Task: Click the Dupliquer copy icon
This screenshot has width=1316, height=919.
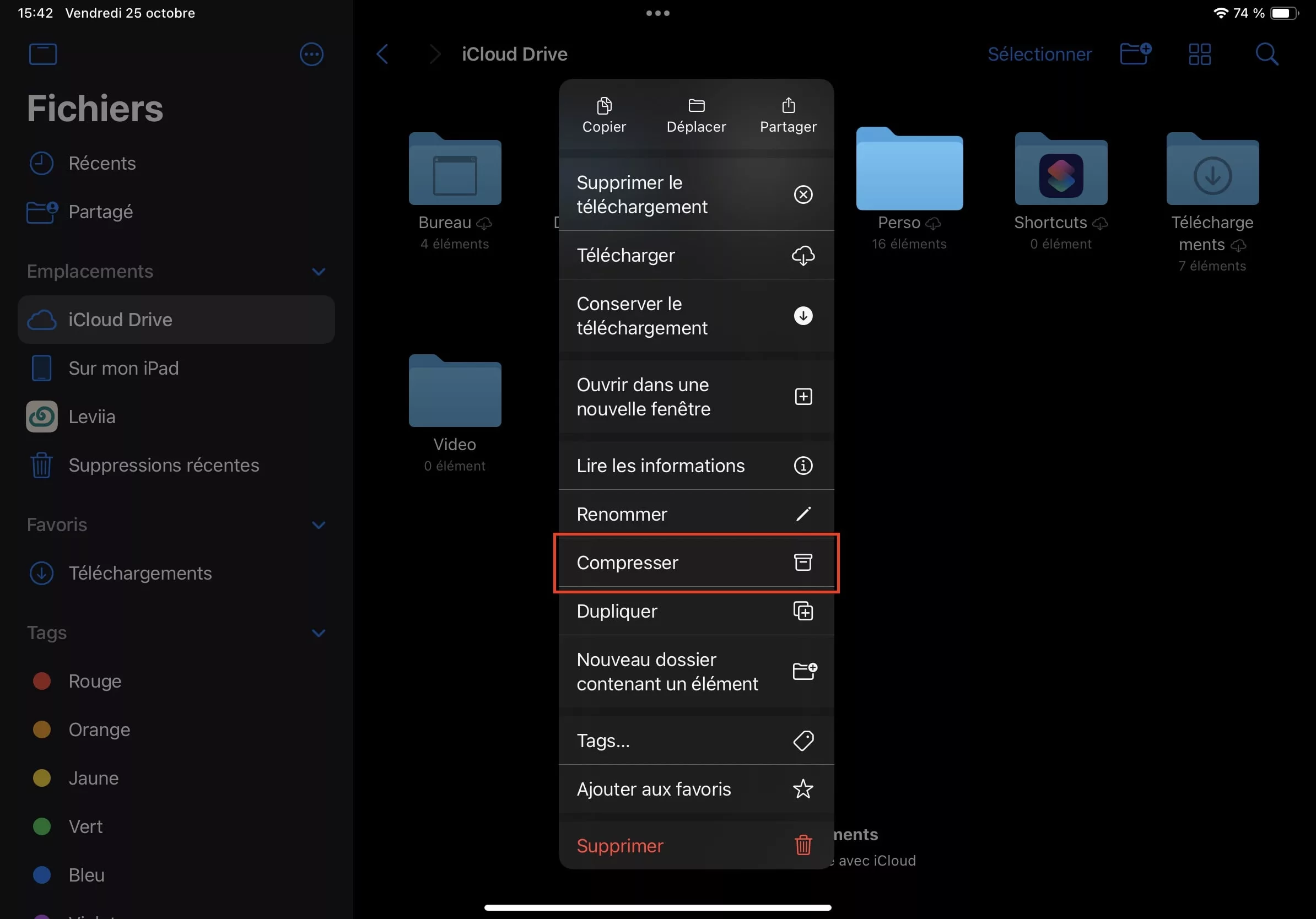Action: click(x=803, y=611)
